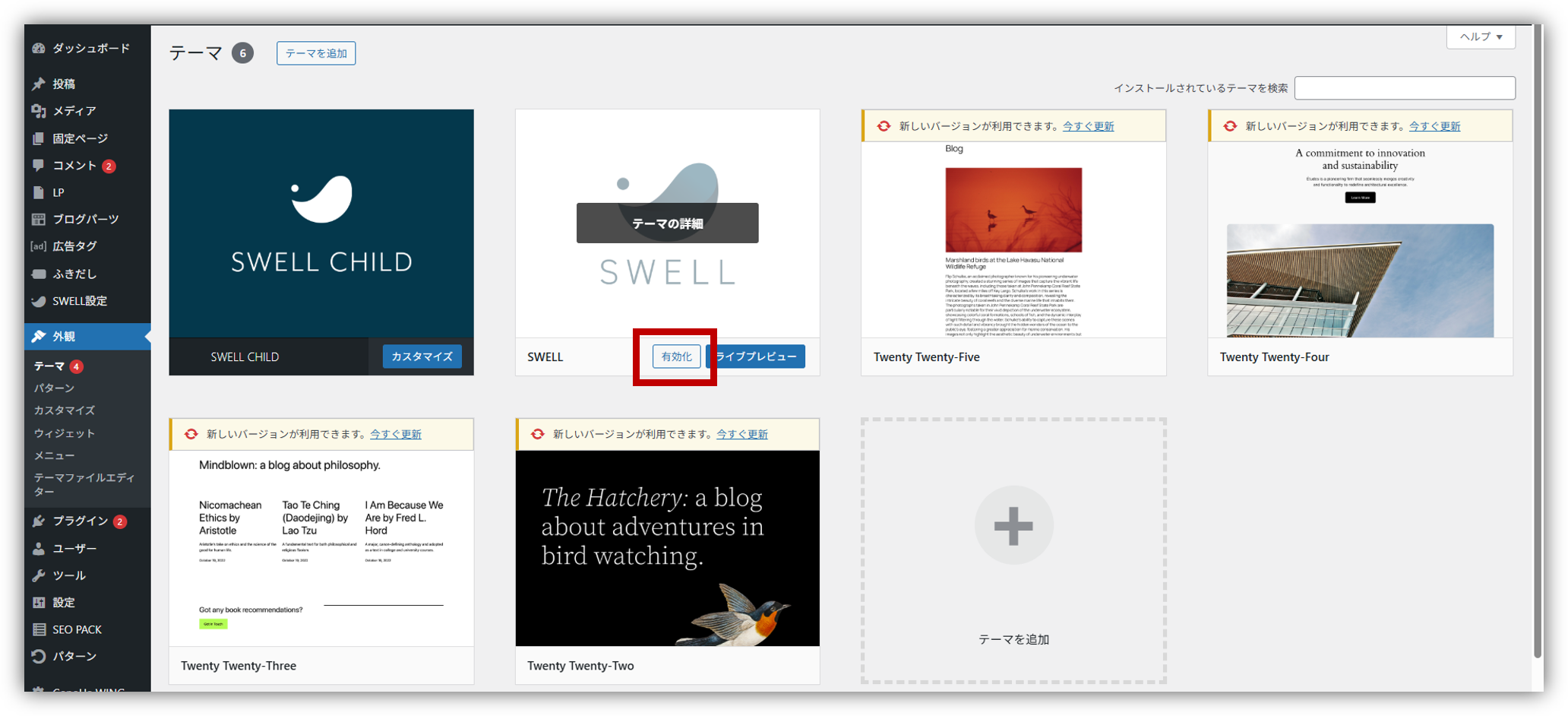This screenshot has height=716, width=1568.
Task: Click the SWELL CHILD theme thumbnail
Action: tap(321, 223)
